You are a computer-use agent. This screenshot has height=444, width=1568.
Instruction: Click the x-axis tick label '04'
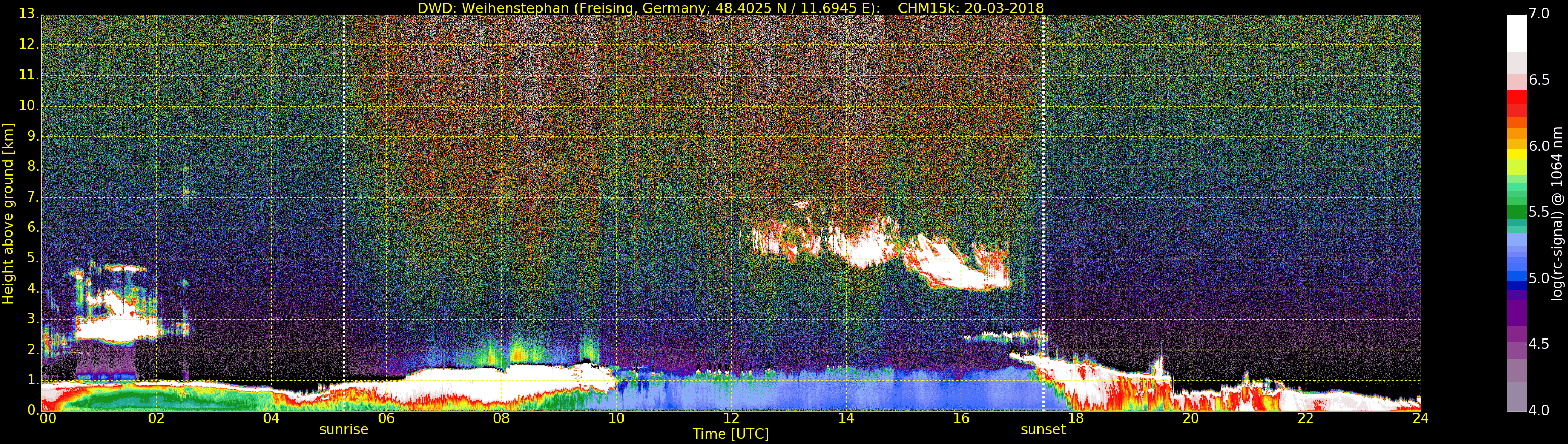coord(271,418)
